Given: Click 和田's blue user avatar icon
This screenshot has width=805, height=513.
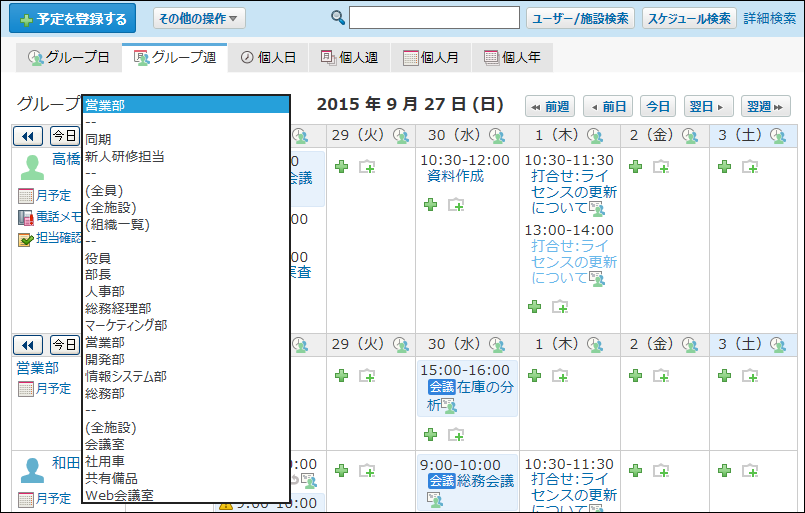Looking at the screenshot, I should point(32,470).
